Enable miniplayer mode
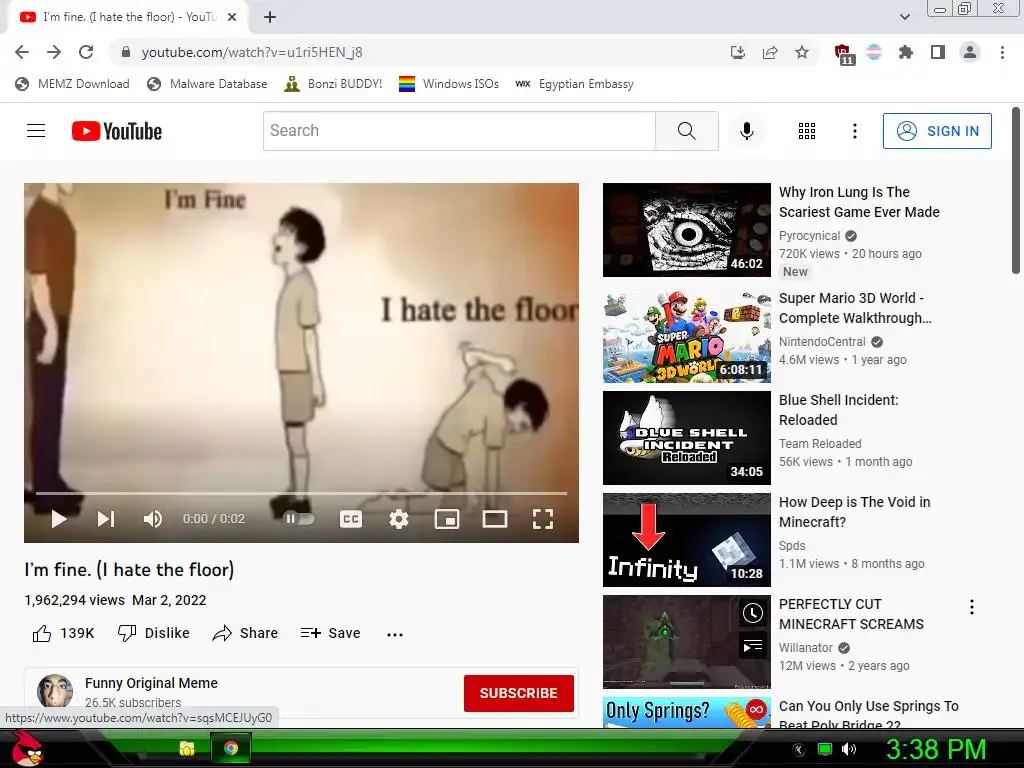This screenshot has height=768, width=1024. click(x=447, y=519)
